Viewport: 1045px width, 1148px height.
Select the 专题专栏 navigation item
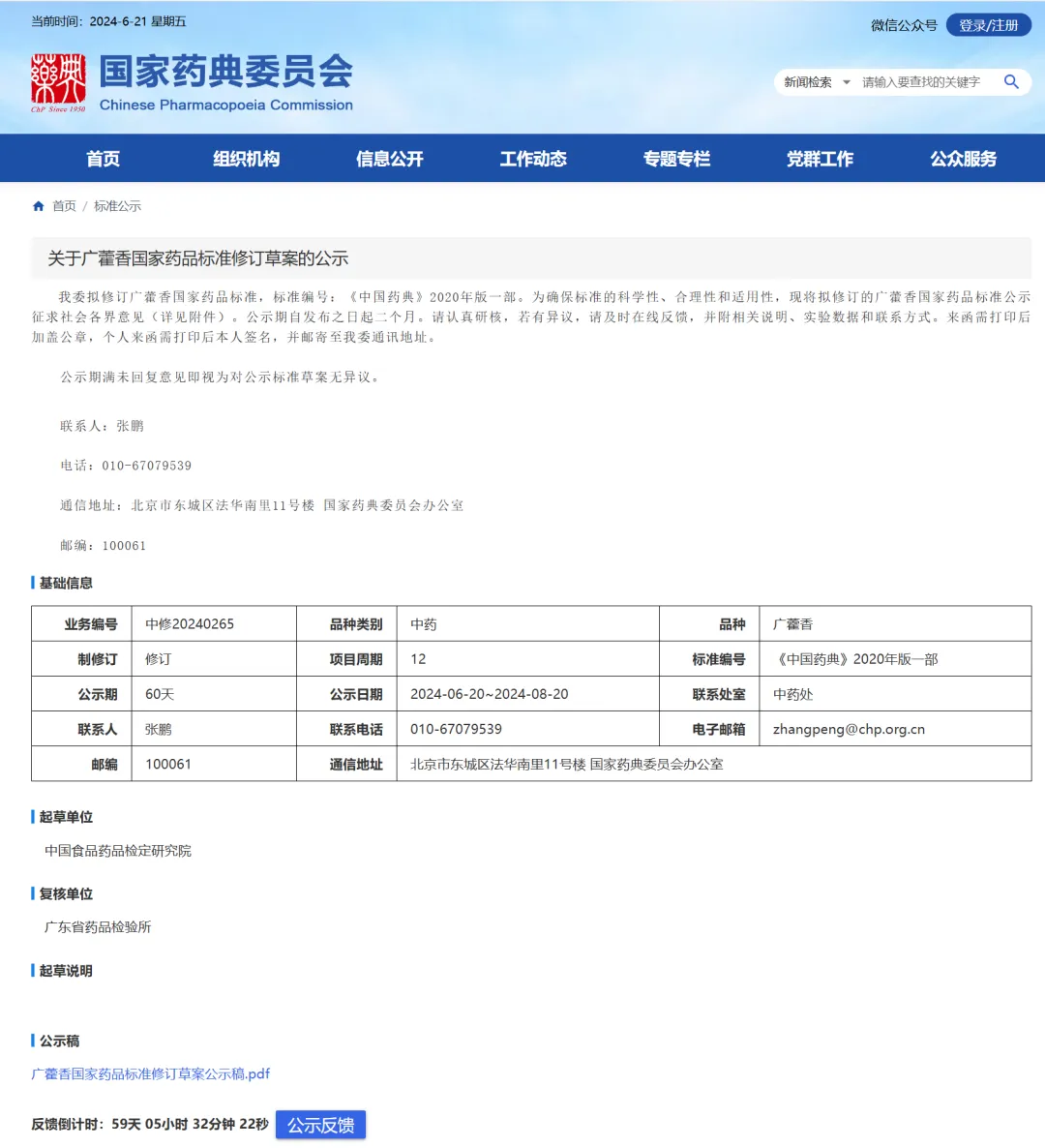[x=676, y=159]
